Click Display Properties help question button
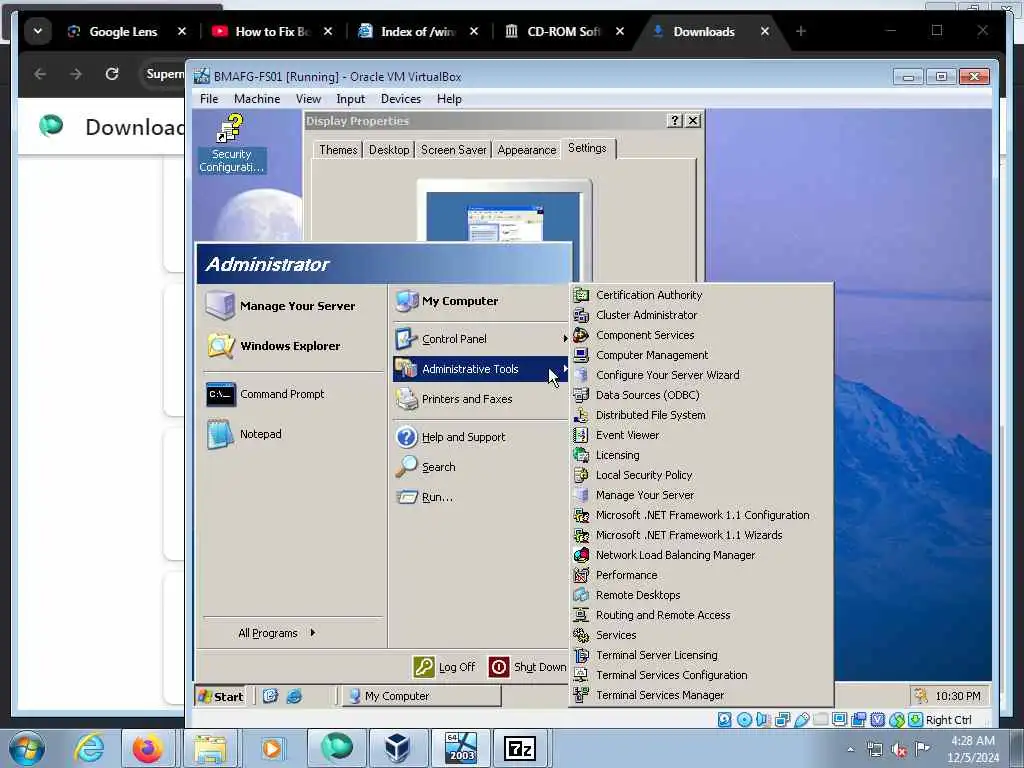This screenshot has width=1024, height=768. pyautogui.click(x=675, y=121)
